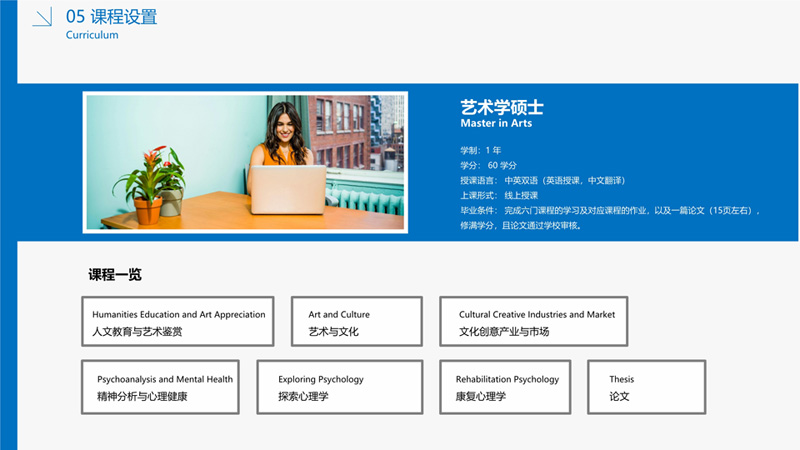Click the "Curriculum" subtitle text
Viewport: 800px width, 450px height.
[92, 35]
